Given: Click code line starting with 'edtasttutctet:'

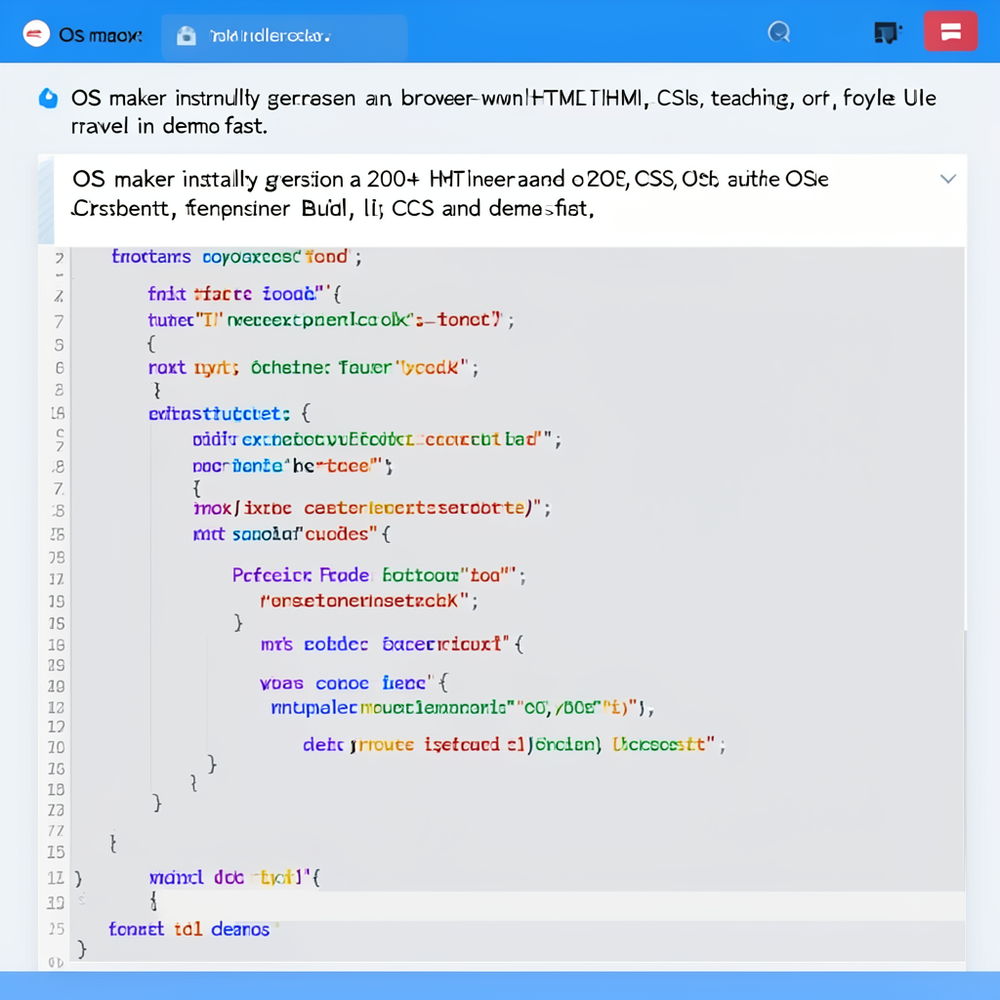Looking at the screenshot, I should coord(230,413).
